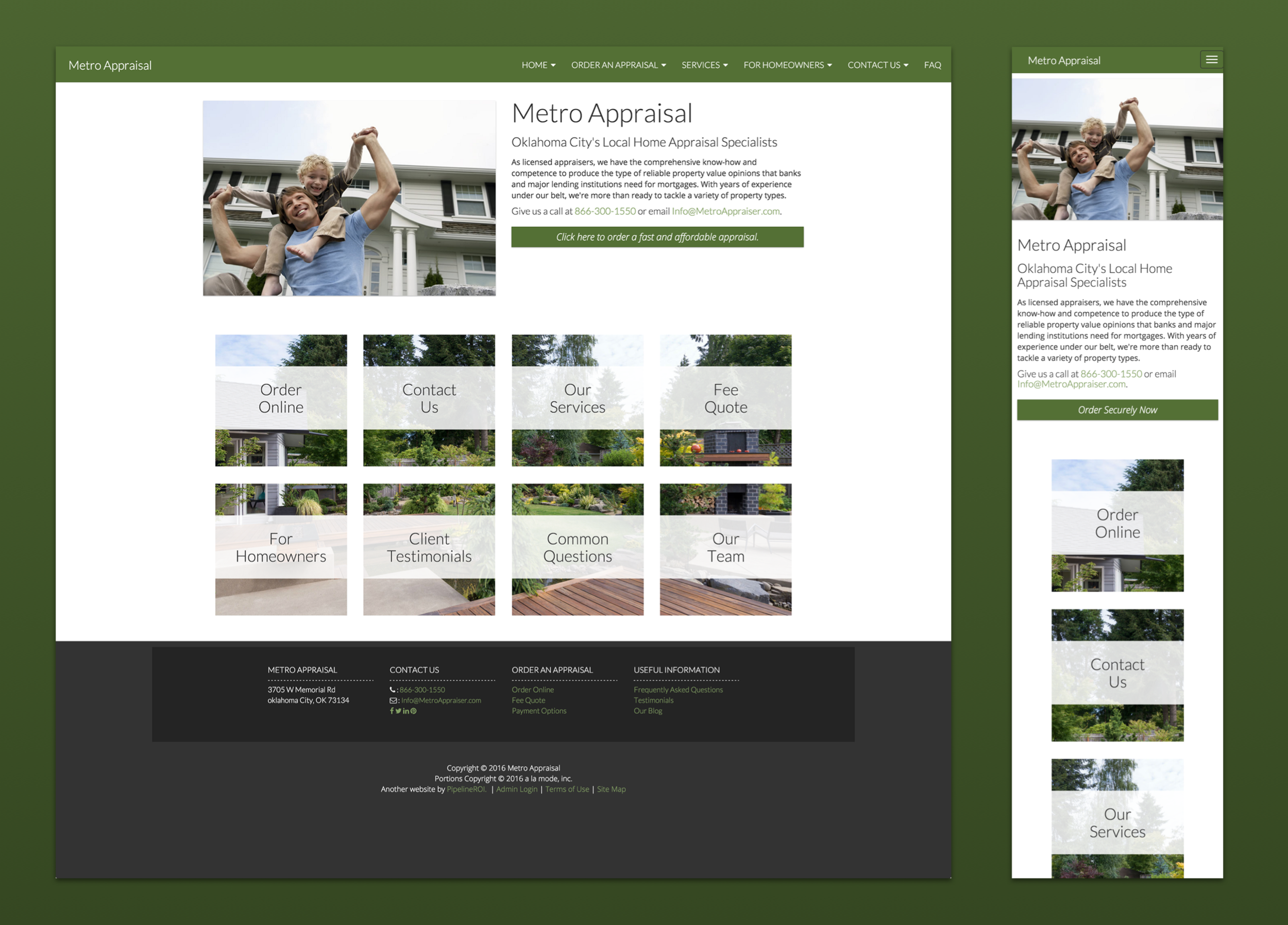This screenshot has height=925, width=1288.
Task: Click the envelope icon in footer Contact Us
Action: pos(394,700)
